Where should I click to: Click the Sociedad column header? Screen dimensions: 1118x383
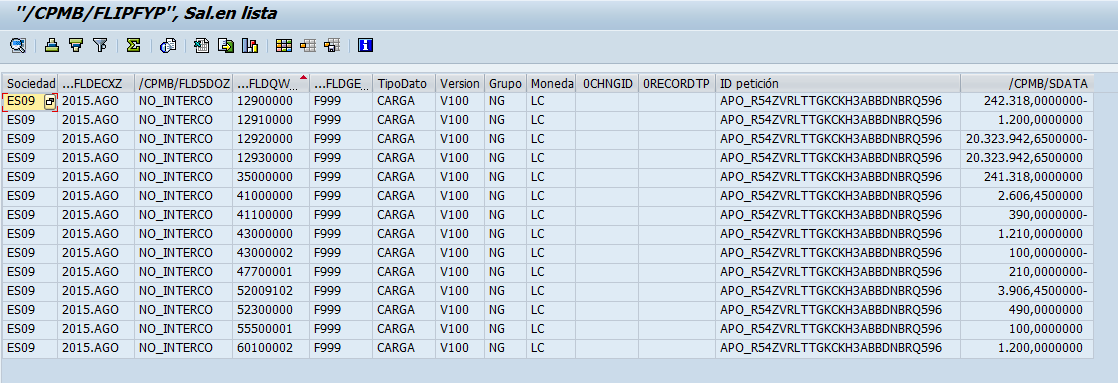point(31,83)
